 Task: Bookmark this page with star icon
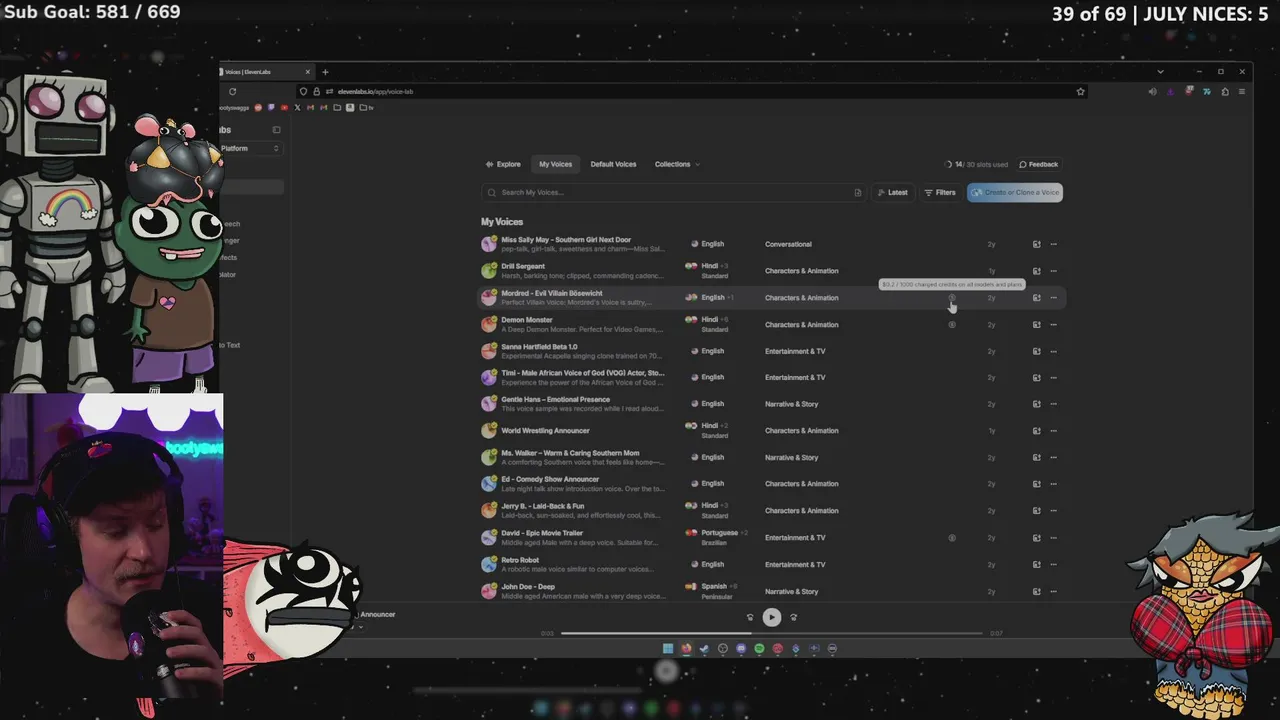[x=1080, y=91]
